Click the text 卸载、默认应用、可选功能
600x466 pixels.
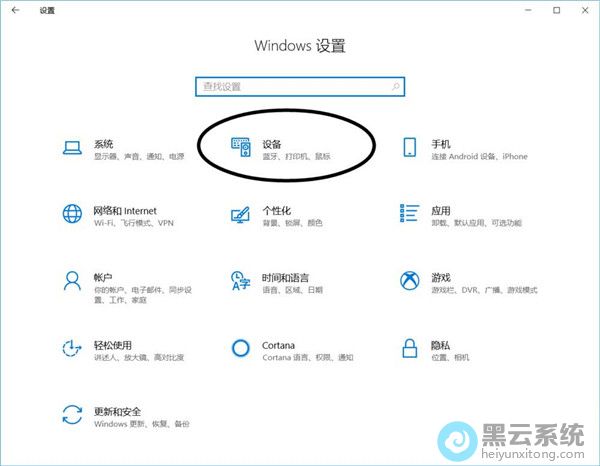tap(477, 223)
